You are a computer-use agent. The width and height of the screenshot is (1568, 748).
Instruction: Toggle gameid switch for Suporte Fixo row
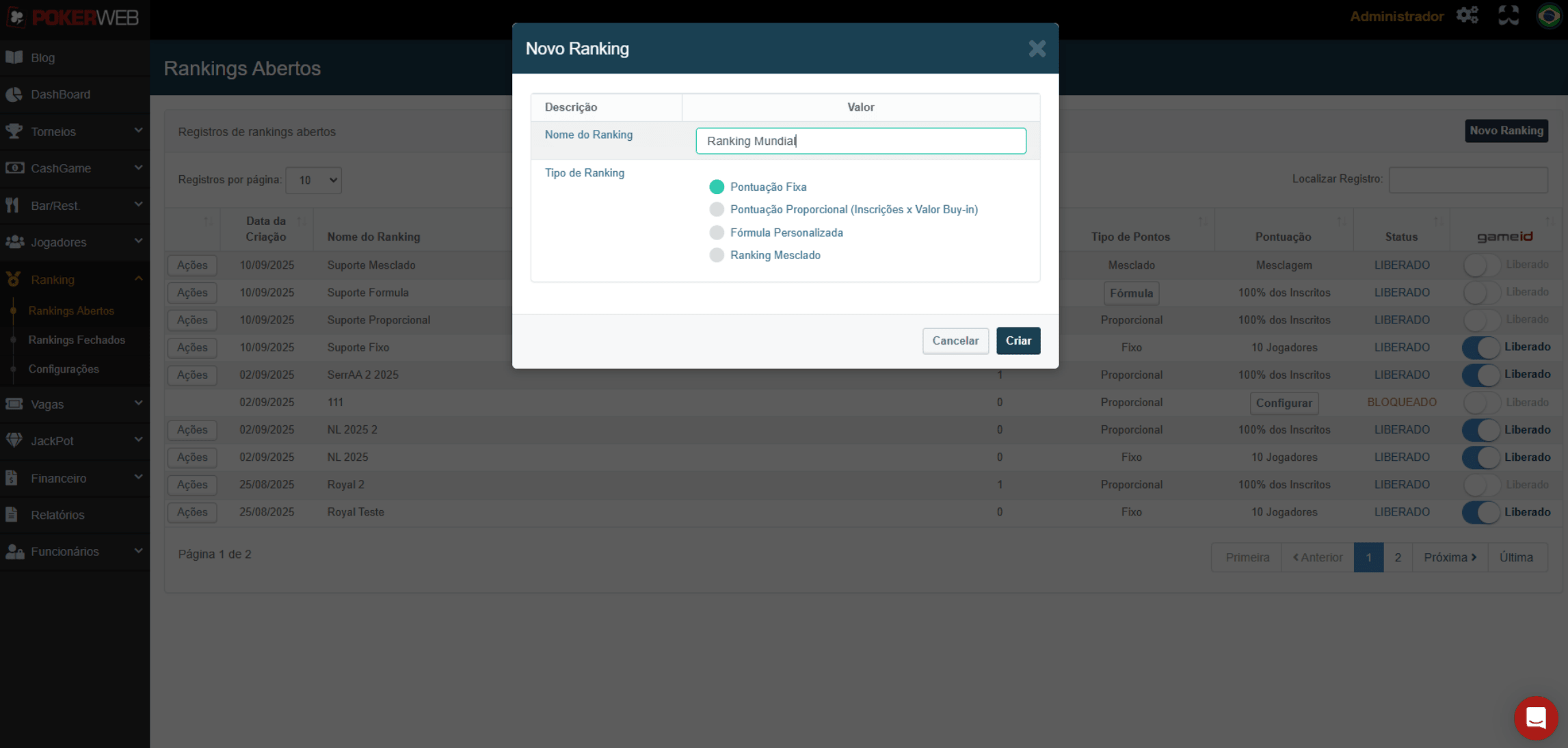pyautogui.click(x=1480, y=347)
